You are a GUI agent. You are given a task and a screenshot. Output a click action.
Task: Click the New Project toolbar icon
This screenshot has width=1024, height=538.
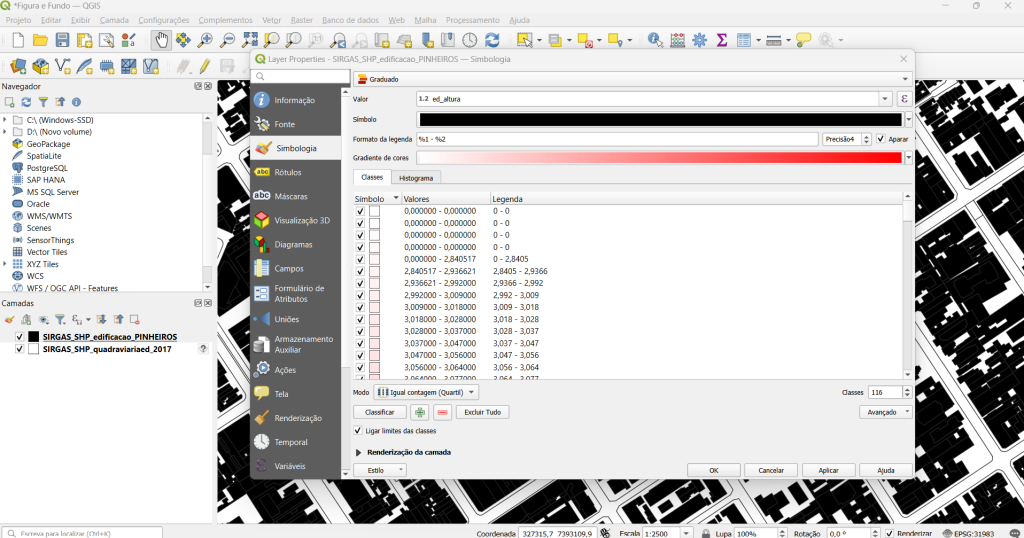click(x=18, y=40)
